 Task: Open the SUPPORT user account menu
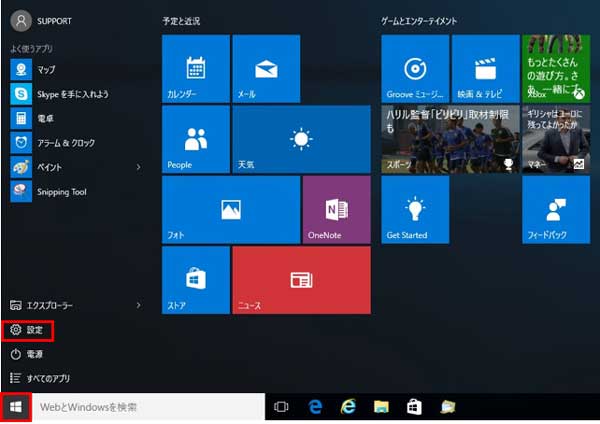(41, 21)
